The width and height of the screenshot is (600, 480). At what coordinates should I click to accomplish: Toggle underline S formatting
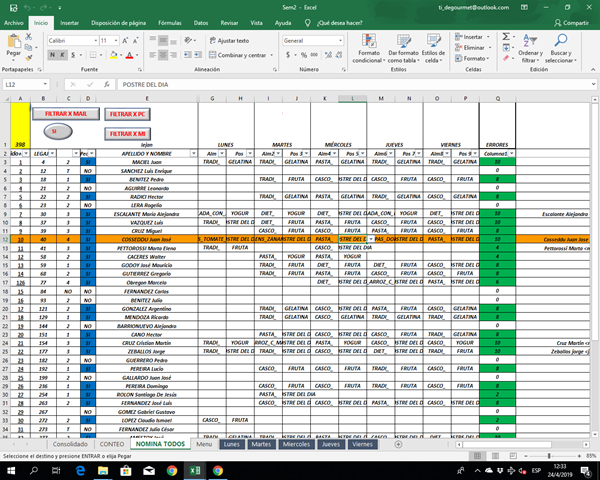click(x=73, y=55)
